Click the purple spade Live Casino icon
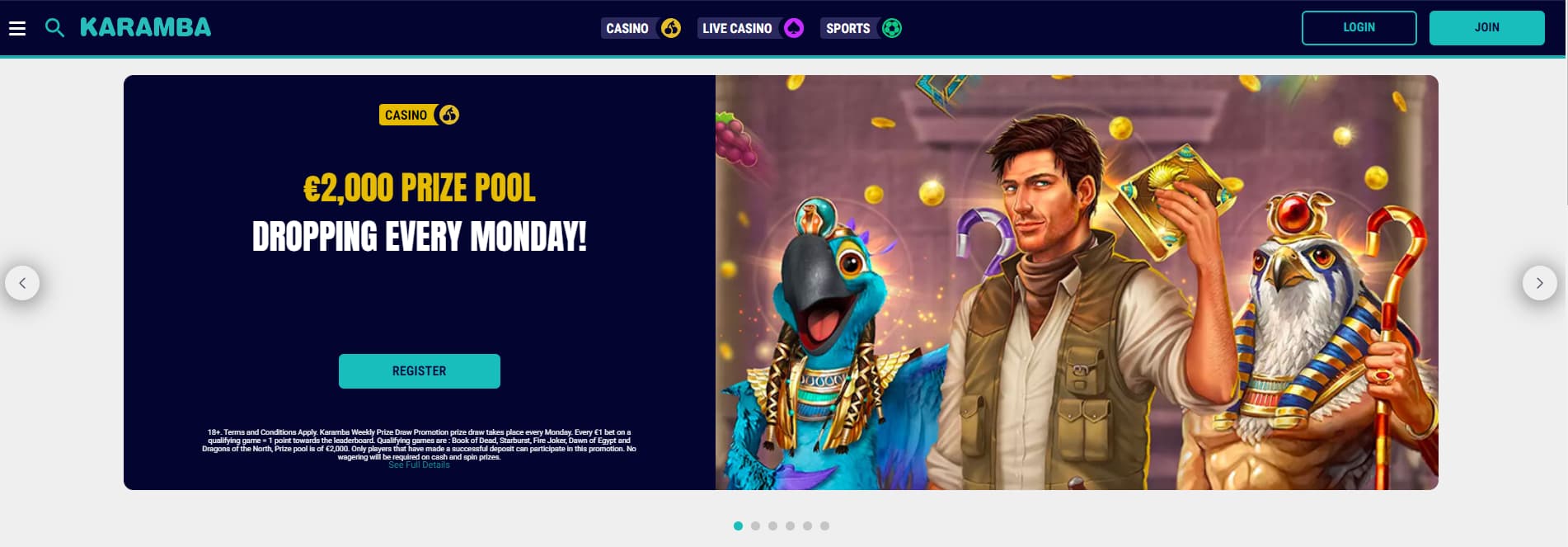The image size is (1568, 547). pos(794,28)
